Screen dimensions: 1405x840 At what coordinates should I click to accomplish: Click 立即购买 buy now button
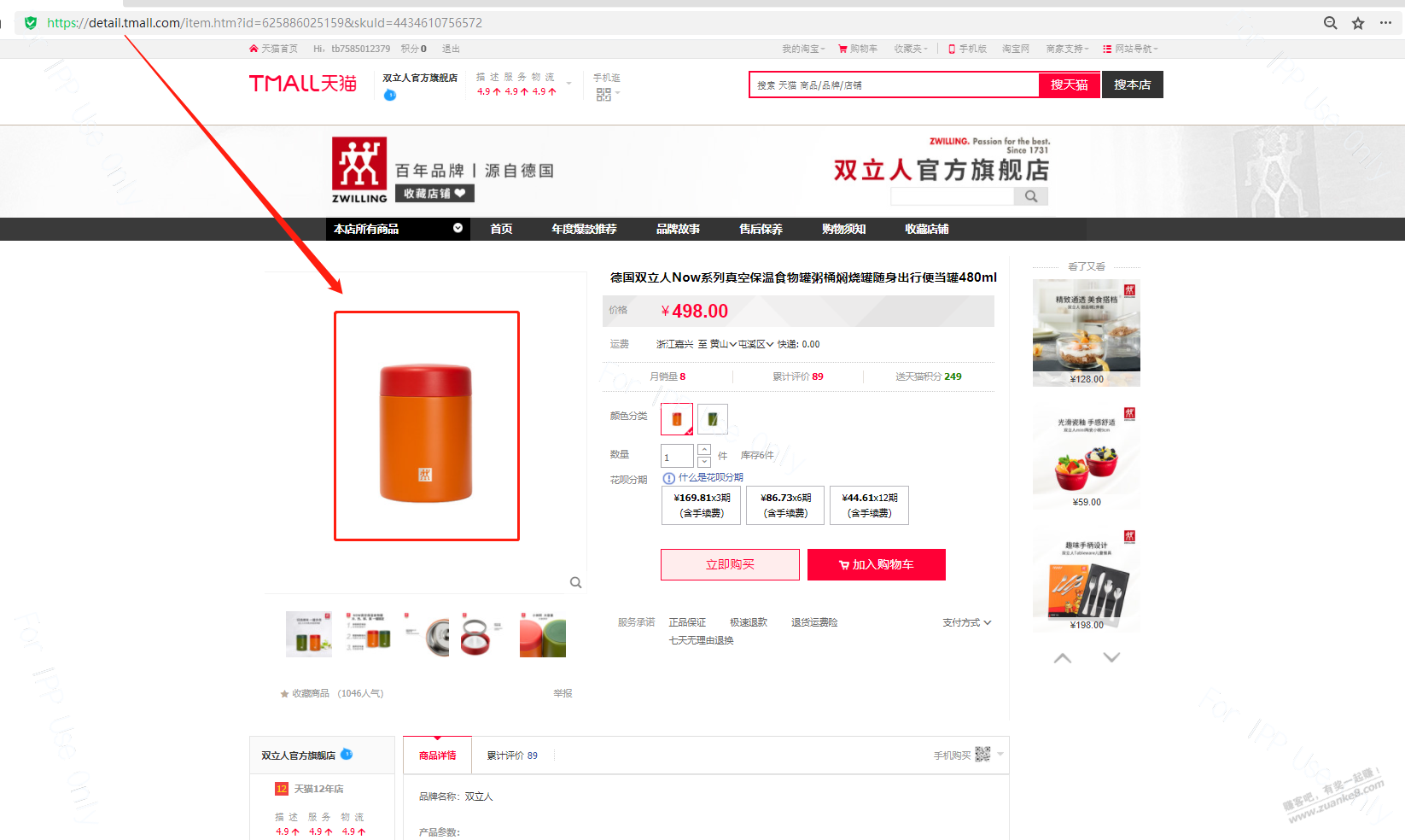point(730,564)
